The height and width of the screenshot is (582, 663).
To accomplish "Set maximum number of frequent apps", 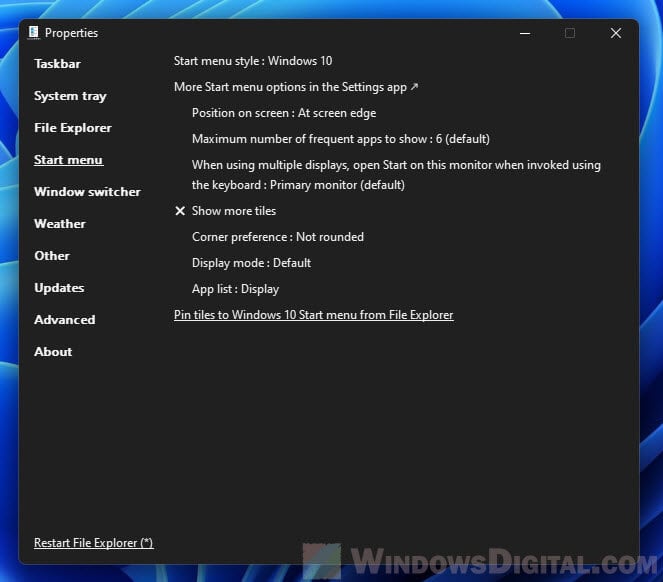I will click(x=341, y=139).
